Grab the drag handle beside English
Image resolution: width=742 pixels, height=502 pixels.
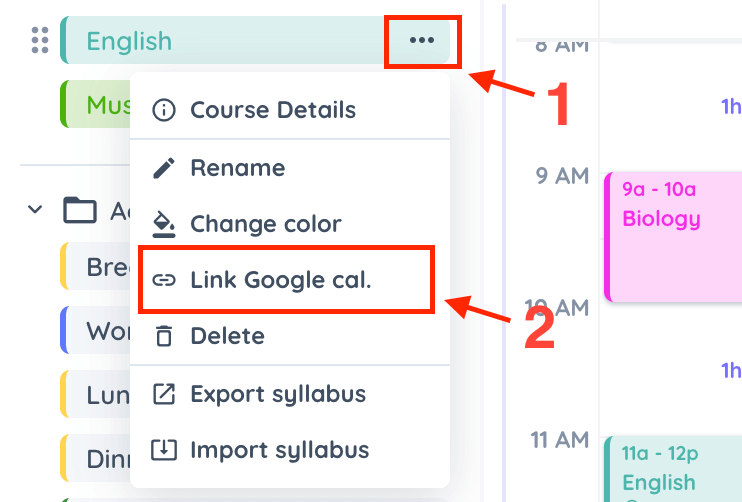(40, 40)
